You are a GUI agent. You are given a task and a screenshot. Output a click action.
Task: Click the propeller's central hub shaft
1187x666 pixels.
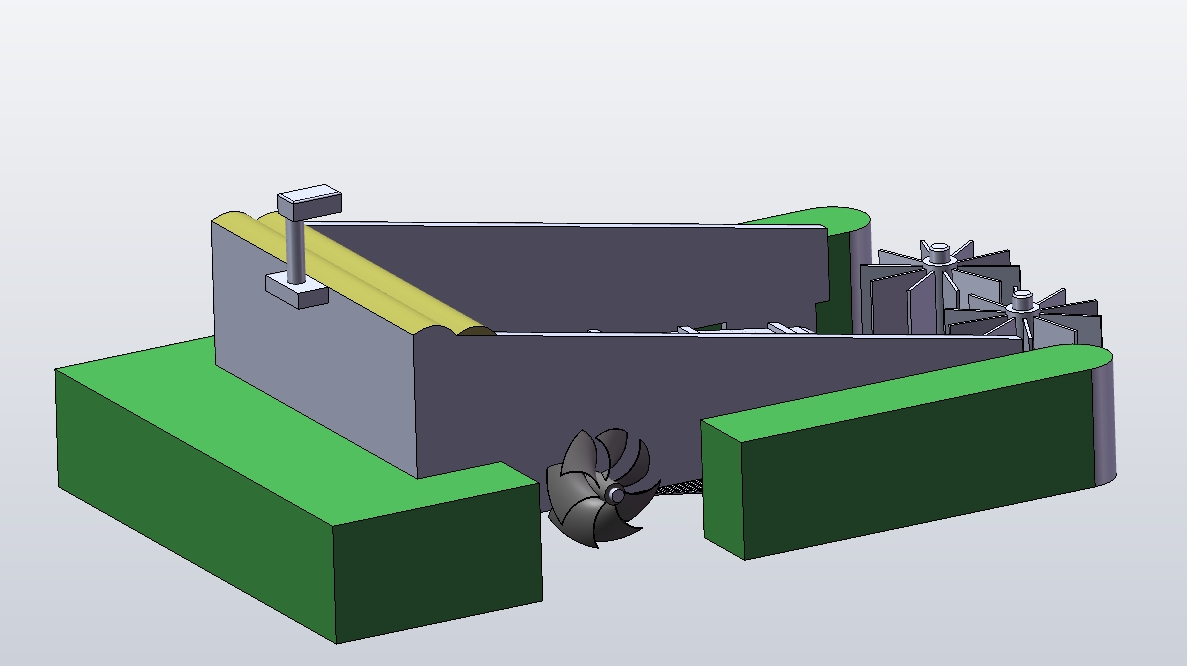click(x=615, y=496)
